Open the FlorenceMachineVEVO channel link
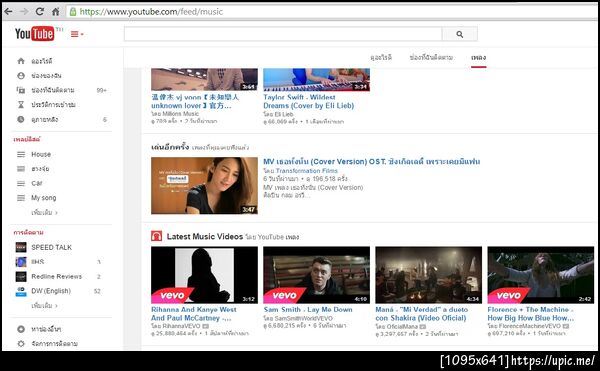The width and height of the screenshot is (600, 371). point(530,326)
